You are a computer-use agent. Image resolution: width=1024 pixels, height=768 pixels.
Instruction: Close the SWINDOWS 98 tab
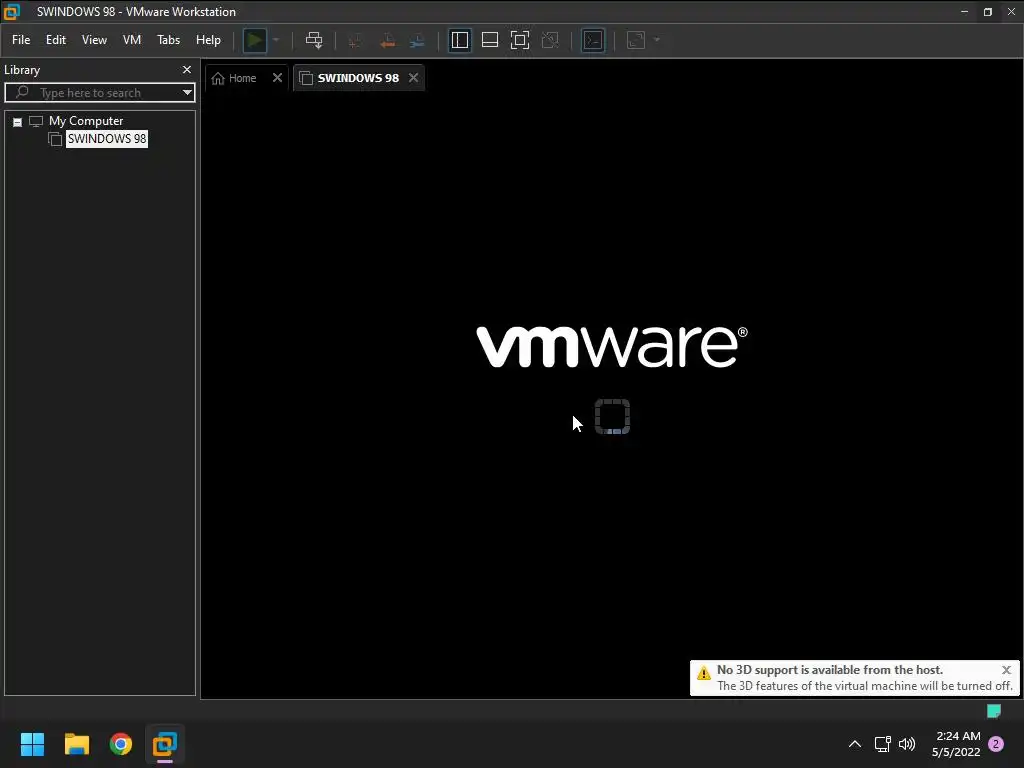pos(413,78)
